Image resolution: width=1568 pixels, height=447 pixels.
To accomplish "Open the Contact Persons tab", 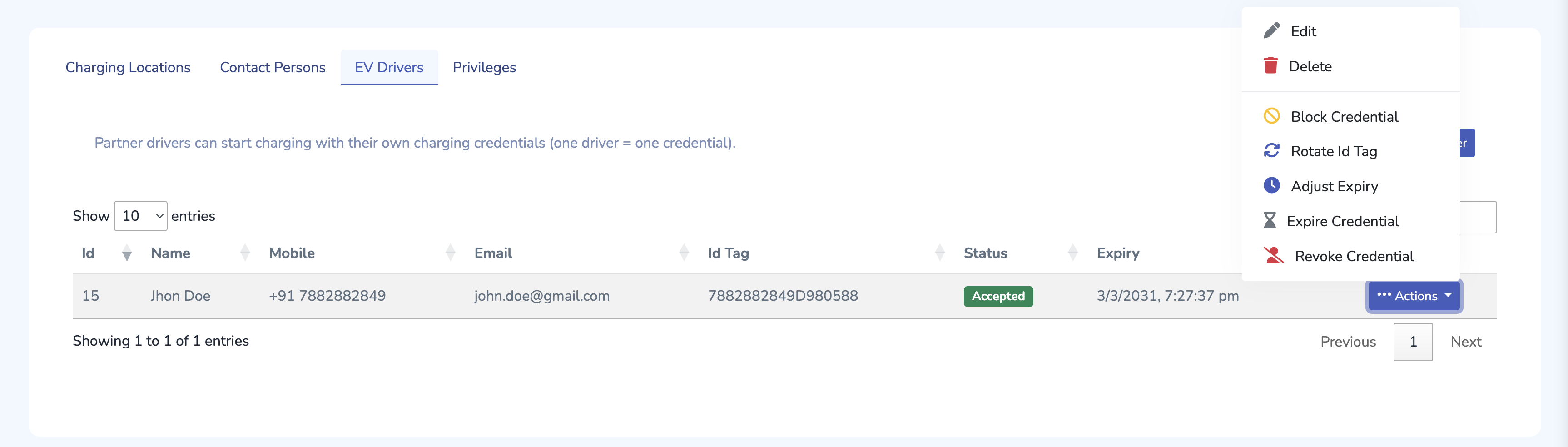I will pyautogui.click(x=272, y=67).
